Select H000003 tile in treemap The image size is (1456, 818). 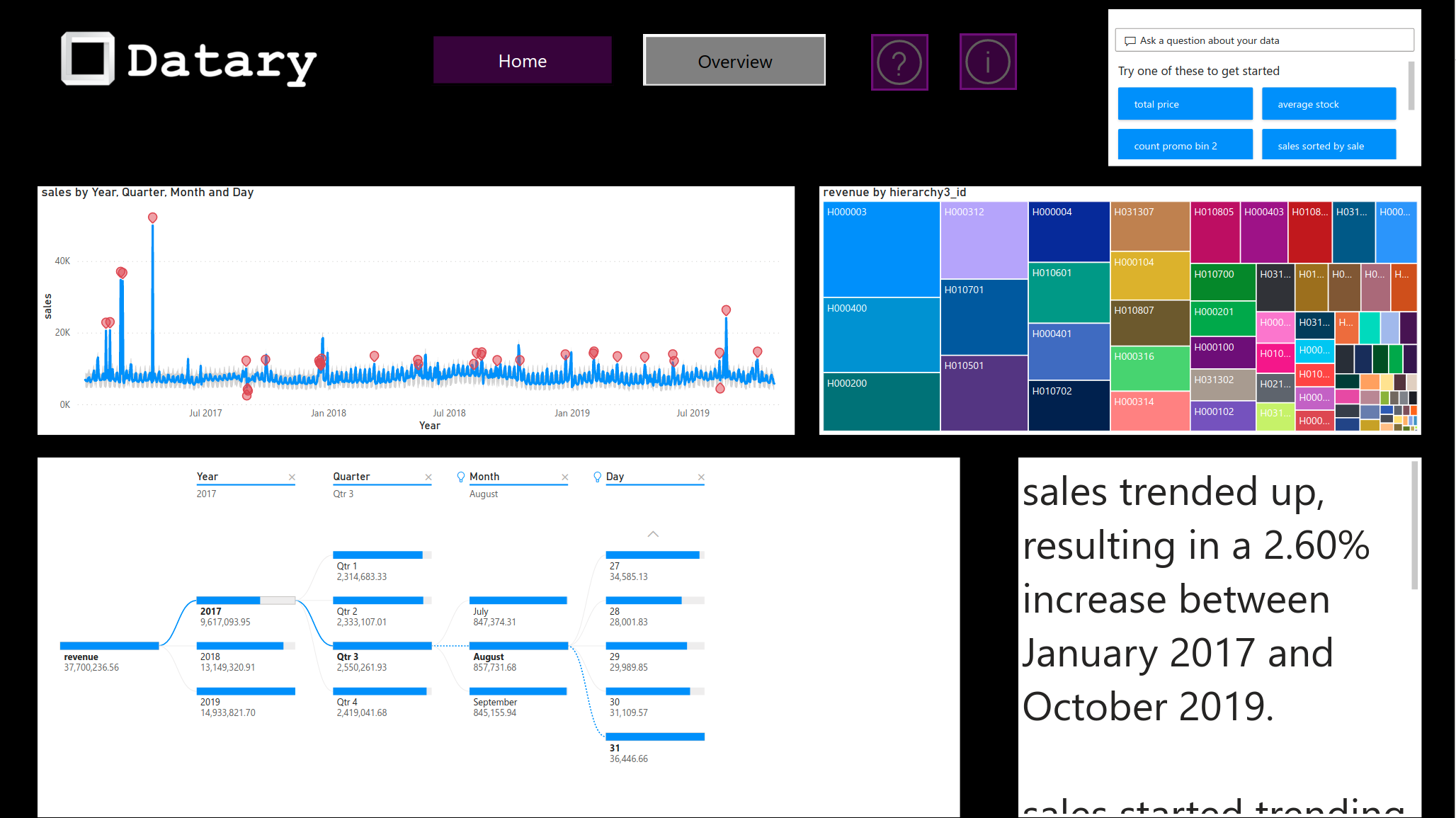point(881,249)
